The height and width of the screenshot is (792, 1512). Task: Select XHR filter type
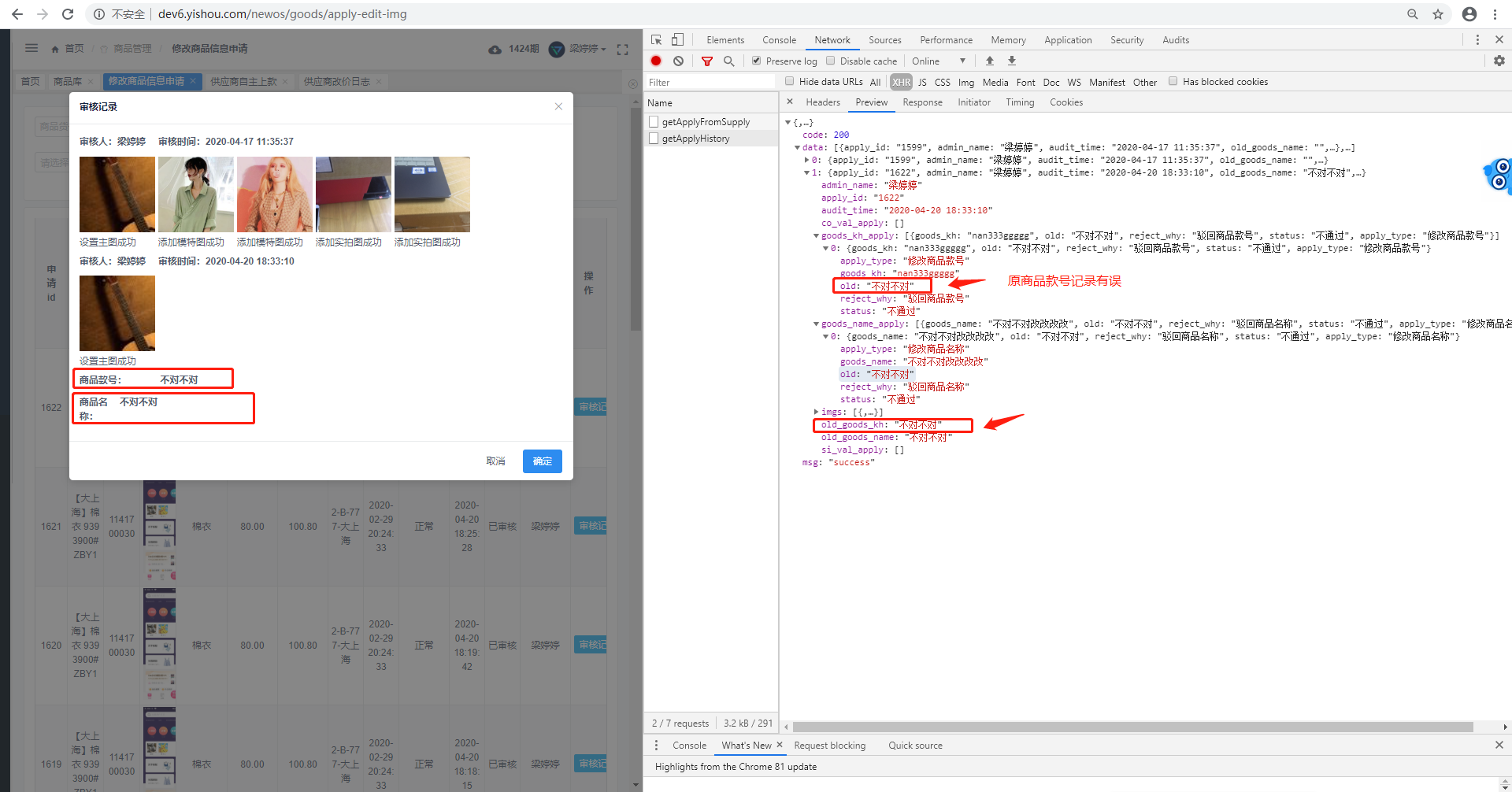click(901, 82)
